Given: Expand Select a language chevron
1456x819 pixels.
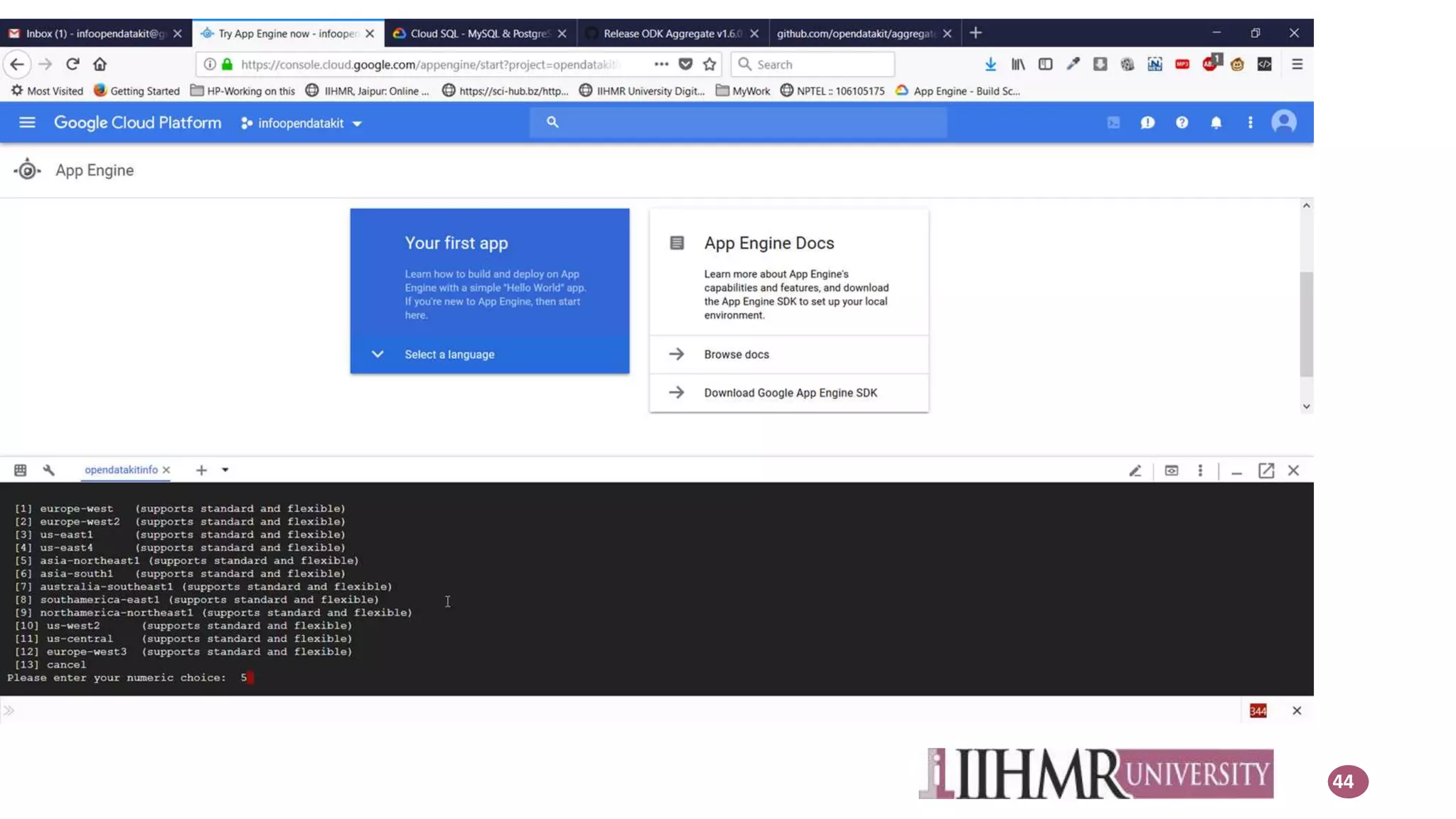Looking at the screenshot, I should click(x=378, y=354).
